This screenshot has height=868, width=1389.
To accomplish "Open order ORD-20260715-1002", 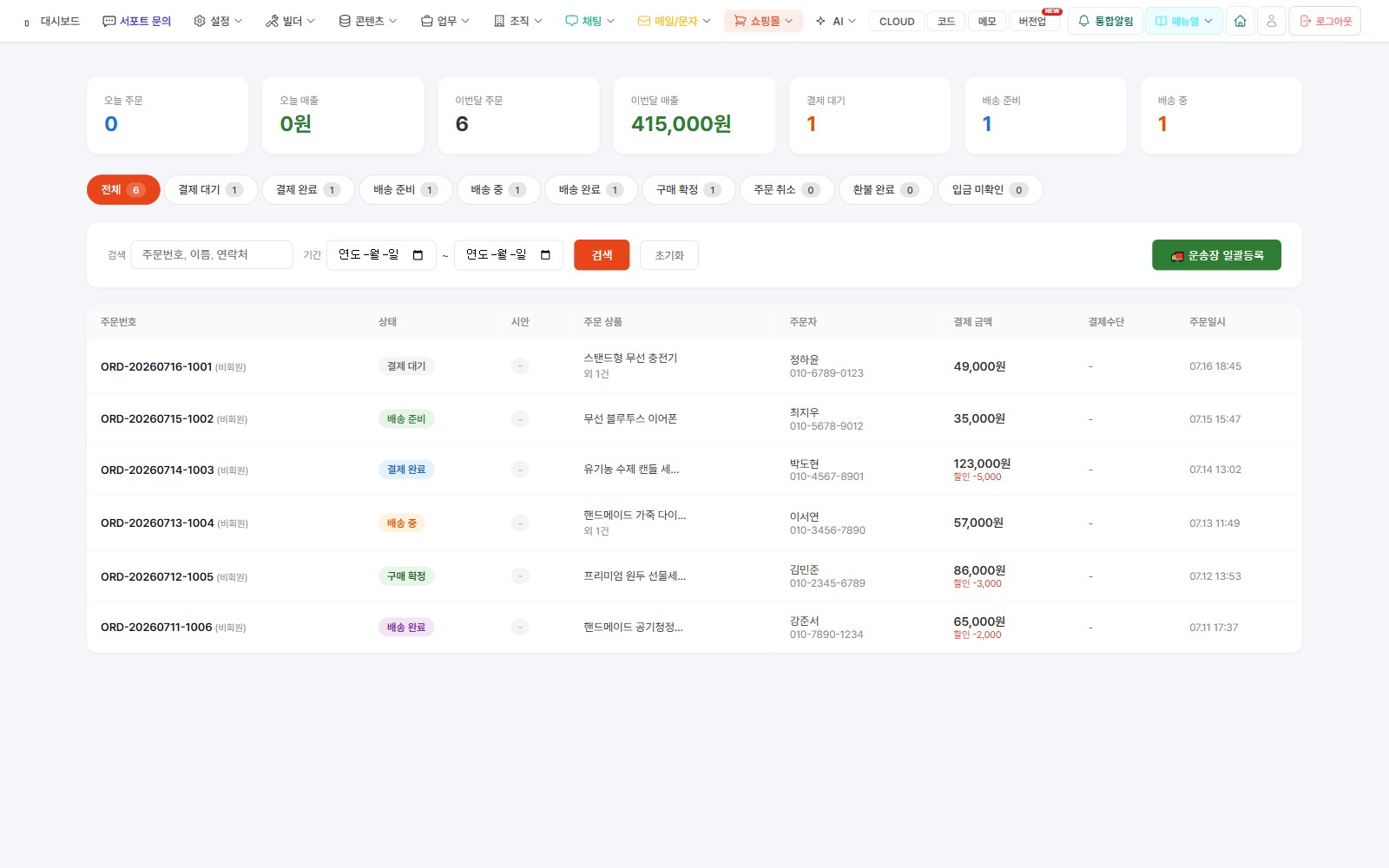I will click(157, 419).
